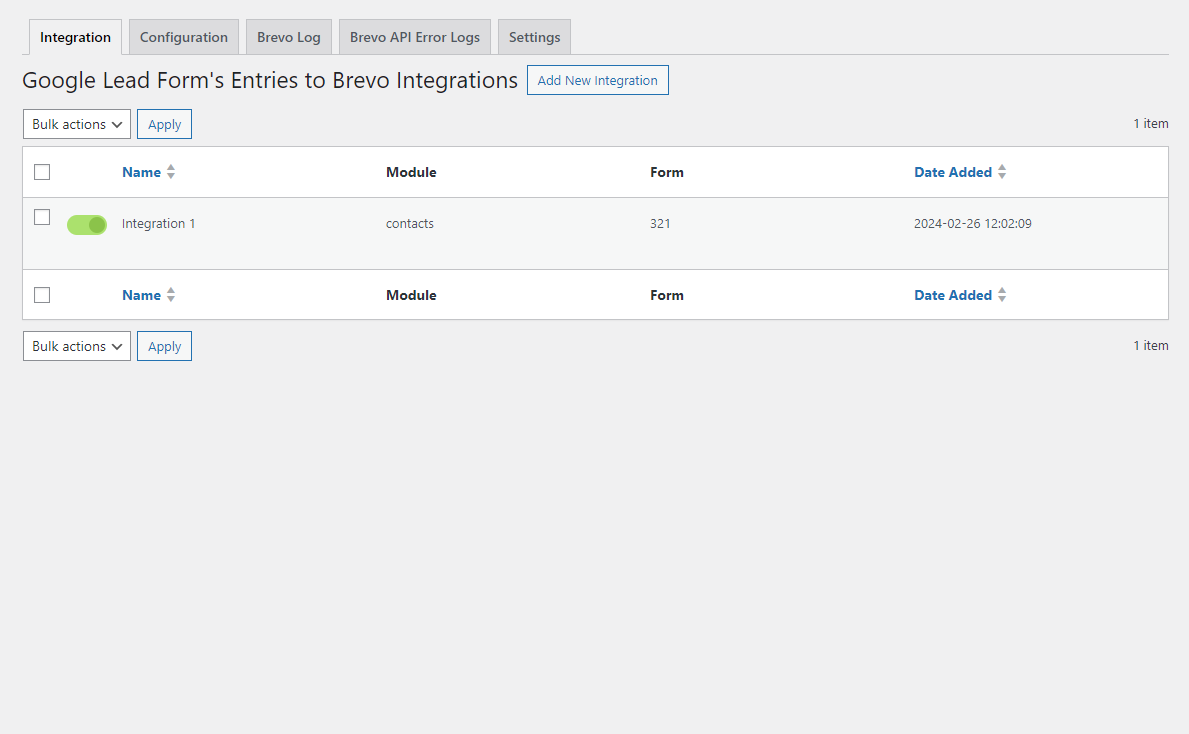The image size is (1189, 734).
Task: Sort by Date Added in the table header
Action: tap(953, 172)
